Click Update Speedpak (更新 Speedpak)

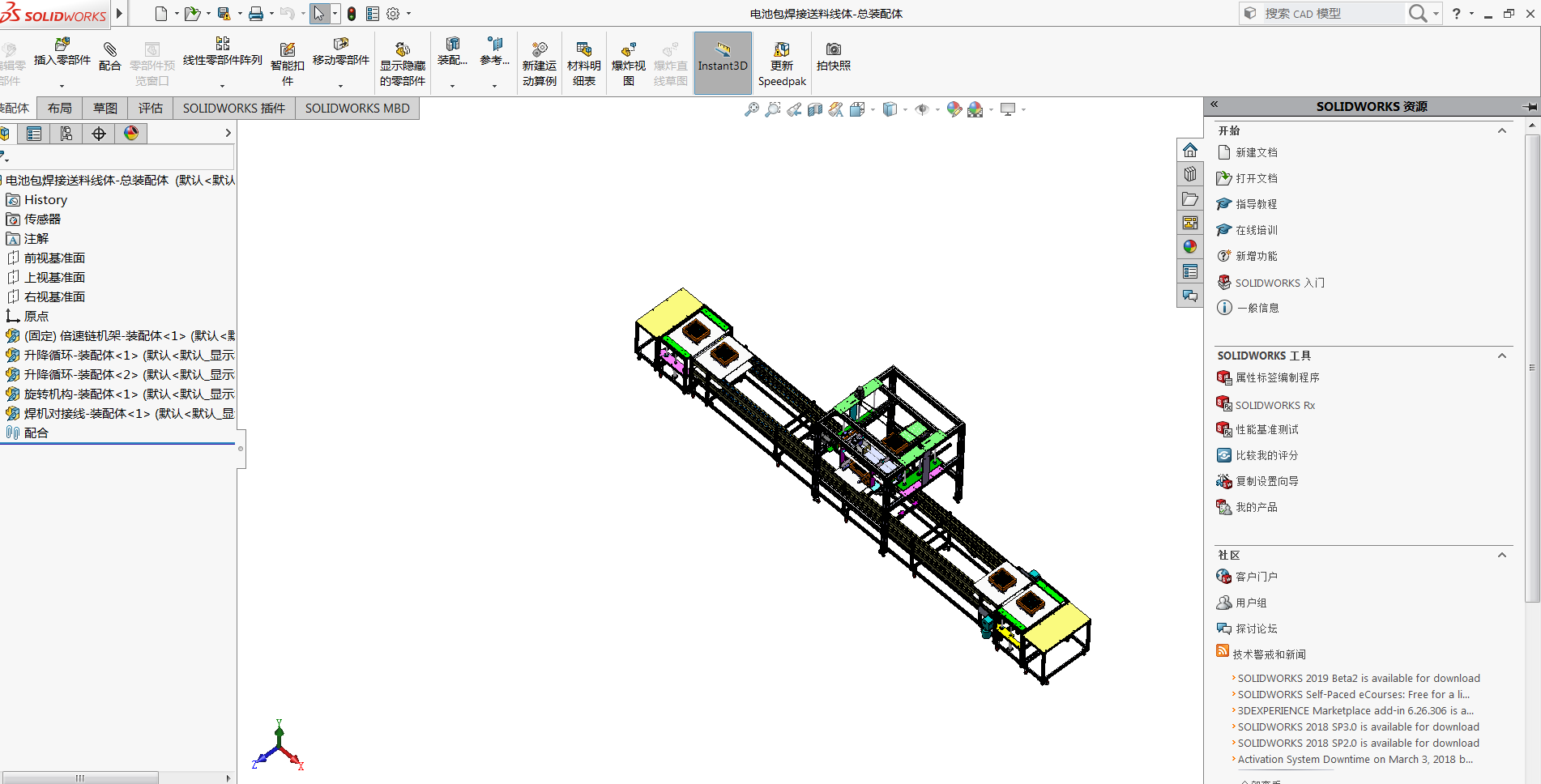(782, 63)
